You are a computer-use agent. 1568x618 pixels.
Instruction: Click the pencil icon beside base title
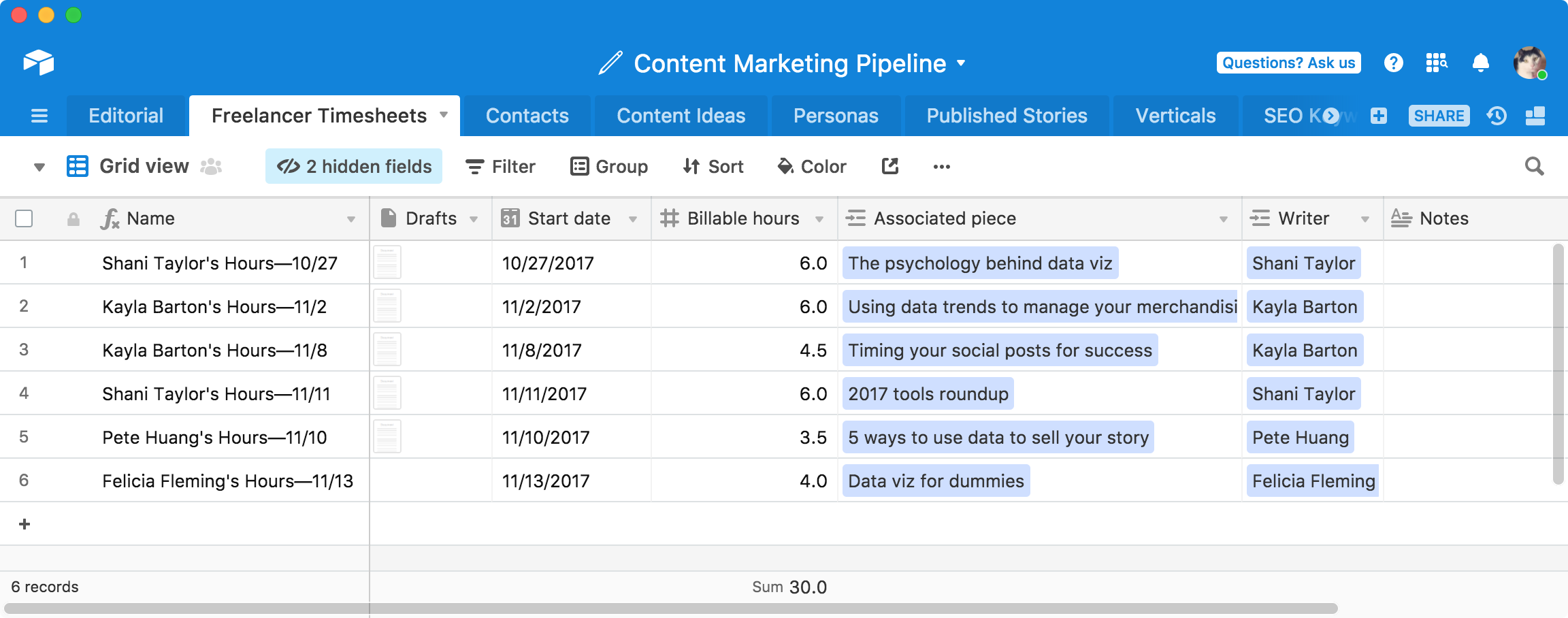(610, 63)
